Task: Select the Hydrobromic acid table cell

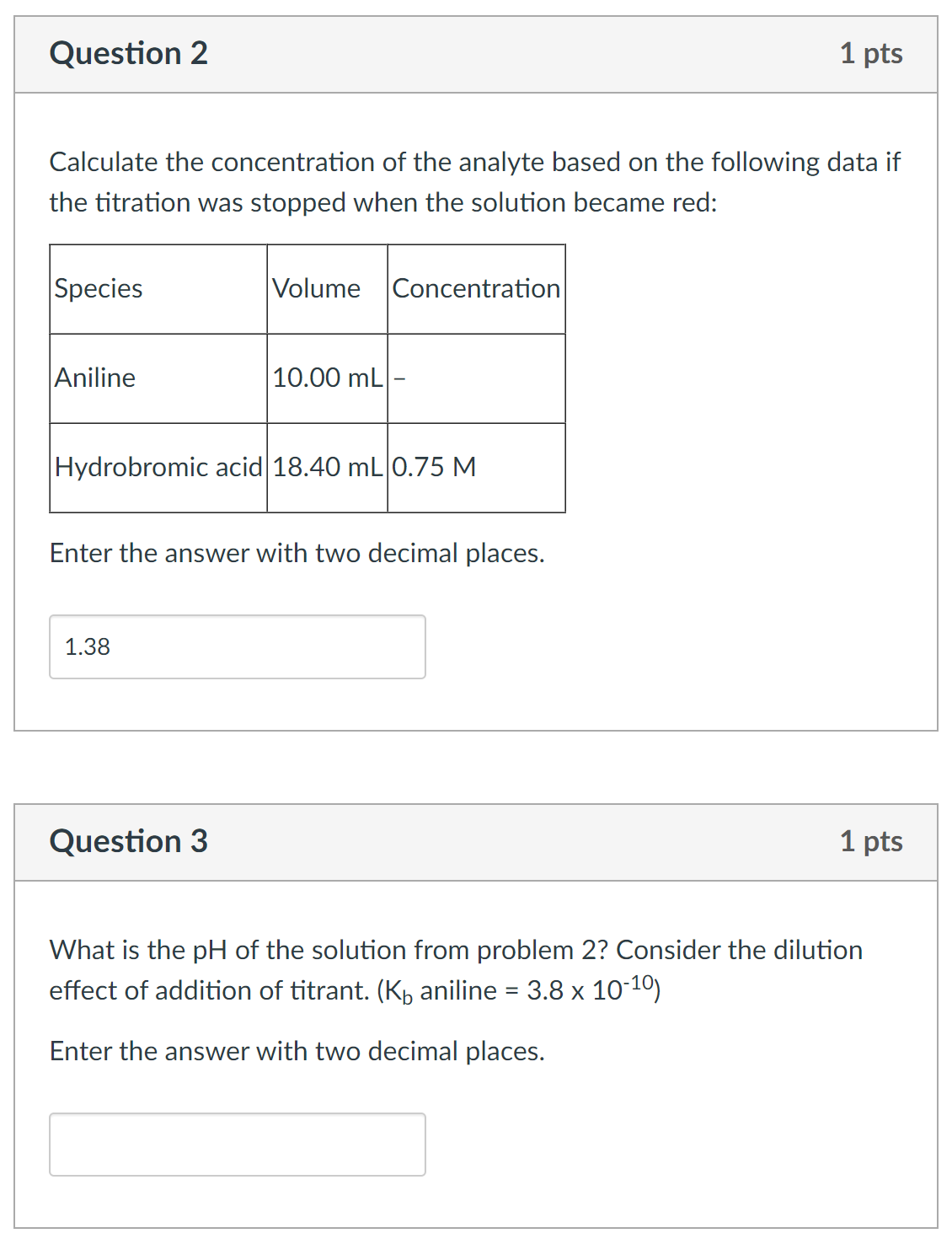Action: [158, 467]
